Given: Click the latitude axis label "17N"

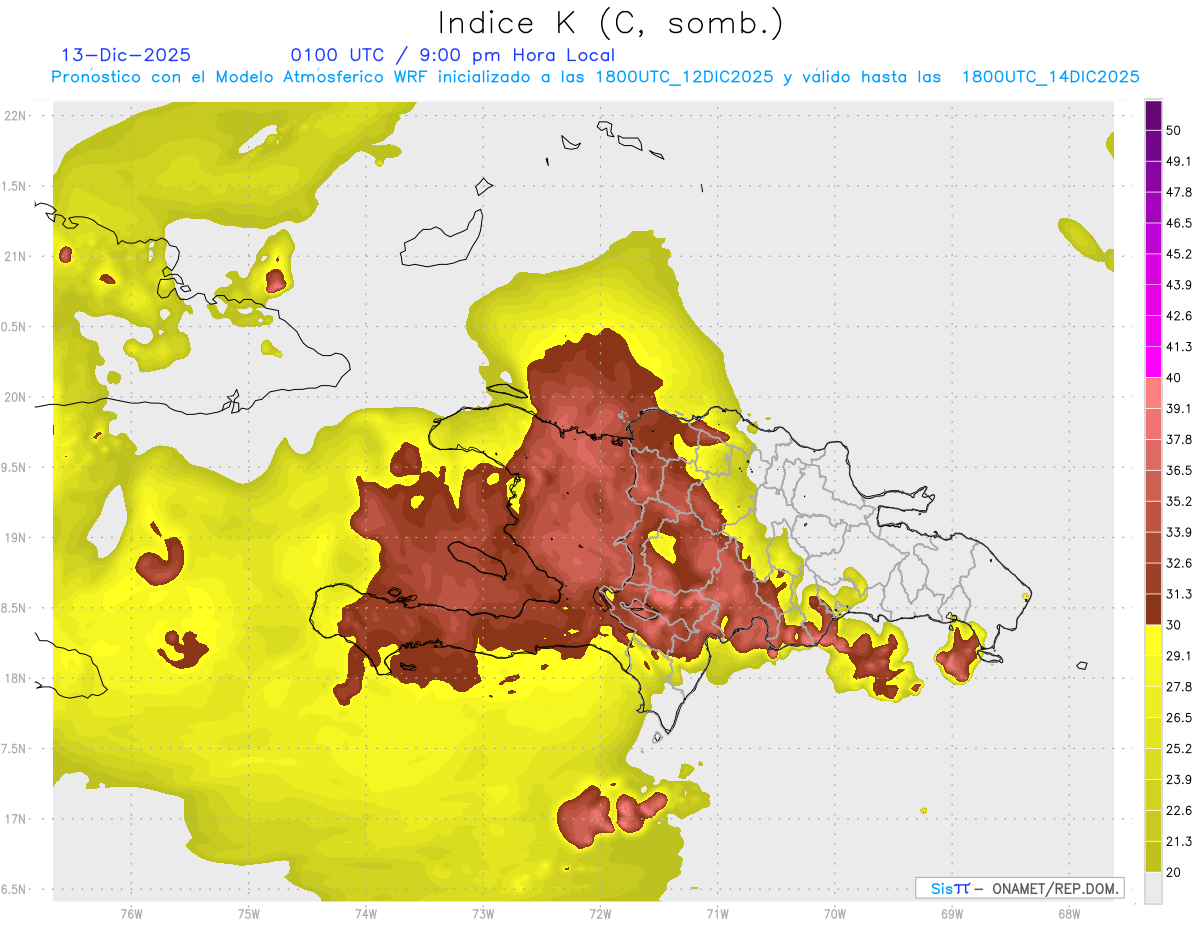Looking at the screenshot, I should 17,820.
